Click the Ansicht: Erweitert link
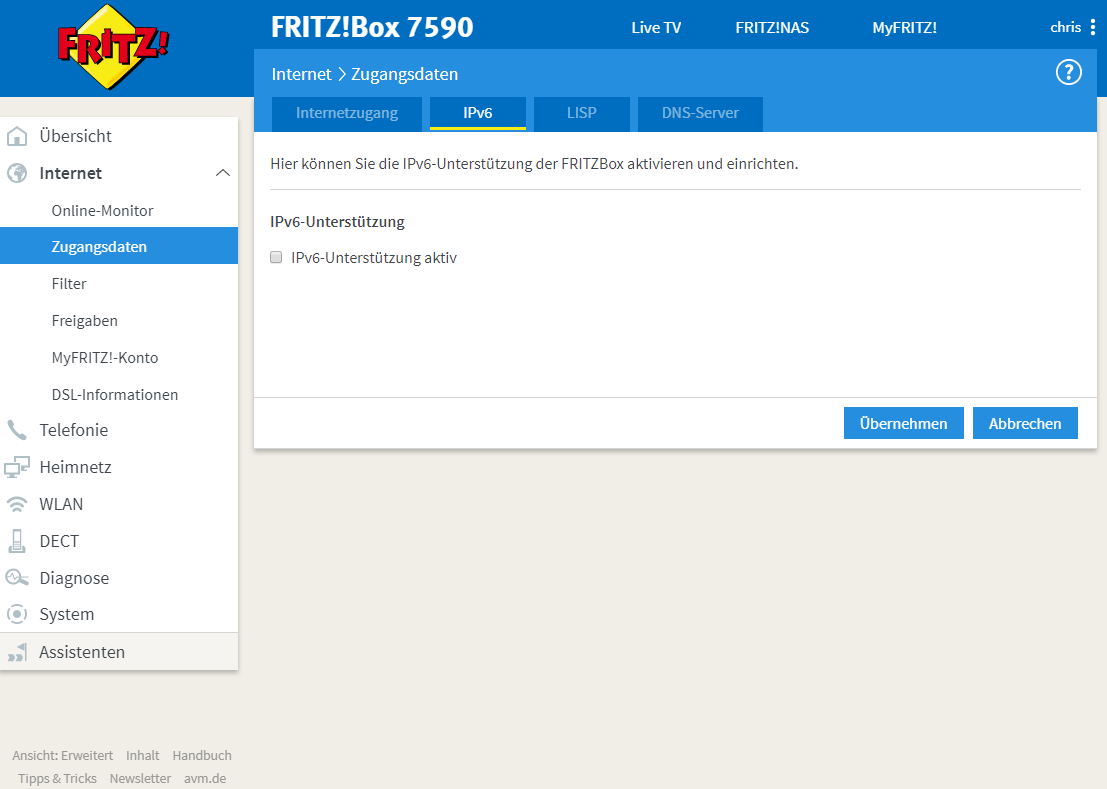This screenshot has width=1107, height=789. coord(62,755)
